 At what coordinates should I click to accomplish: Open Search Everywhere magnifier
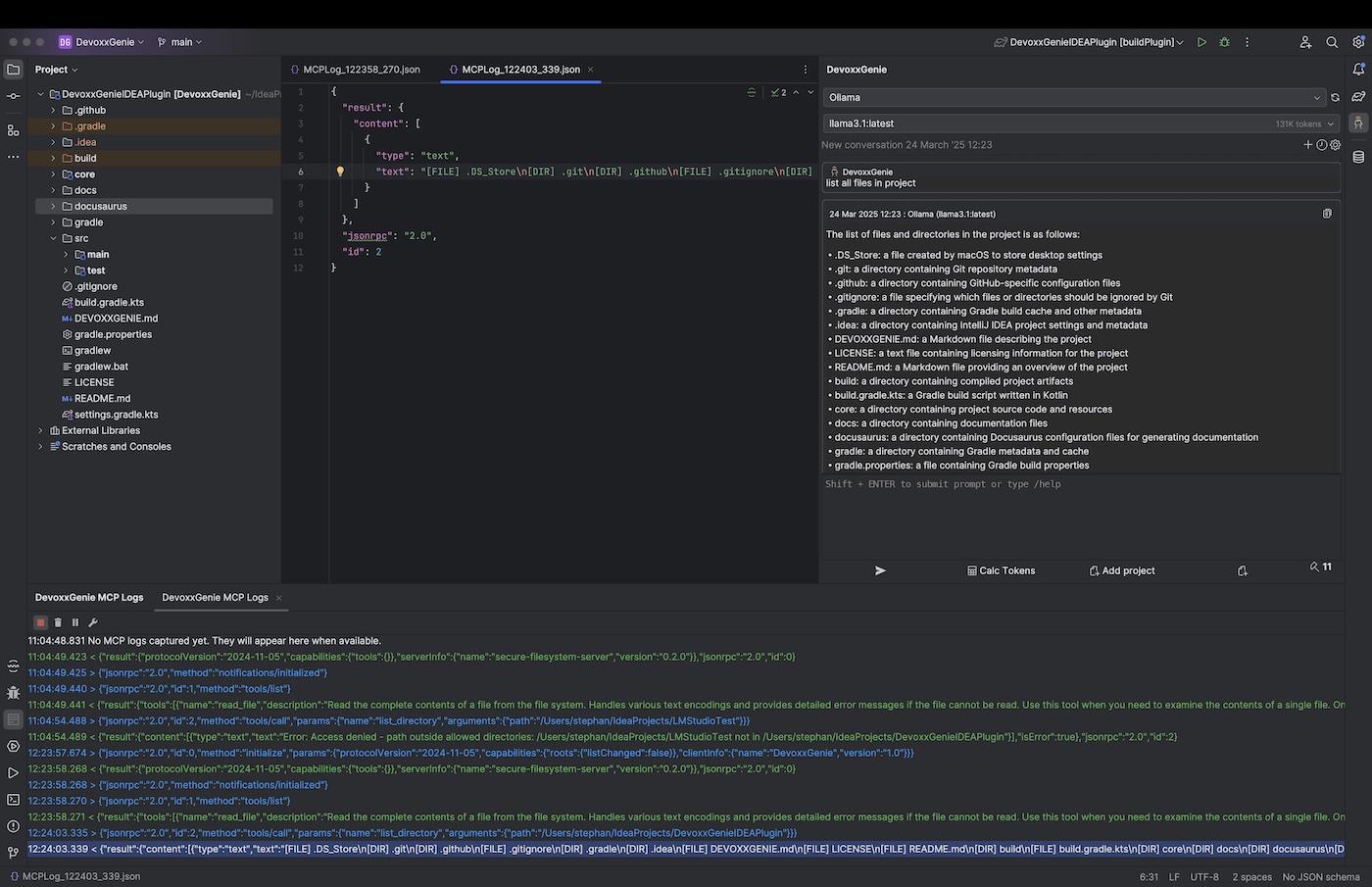[x=1332, y=42]
